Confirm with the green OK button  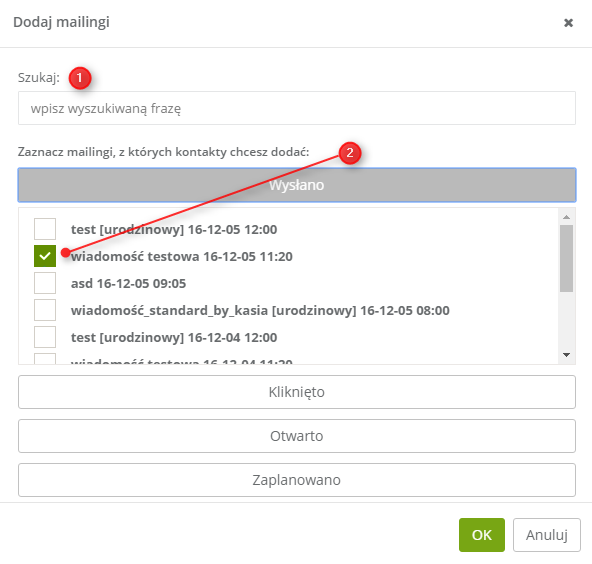click(482, 535)
